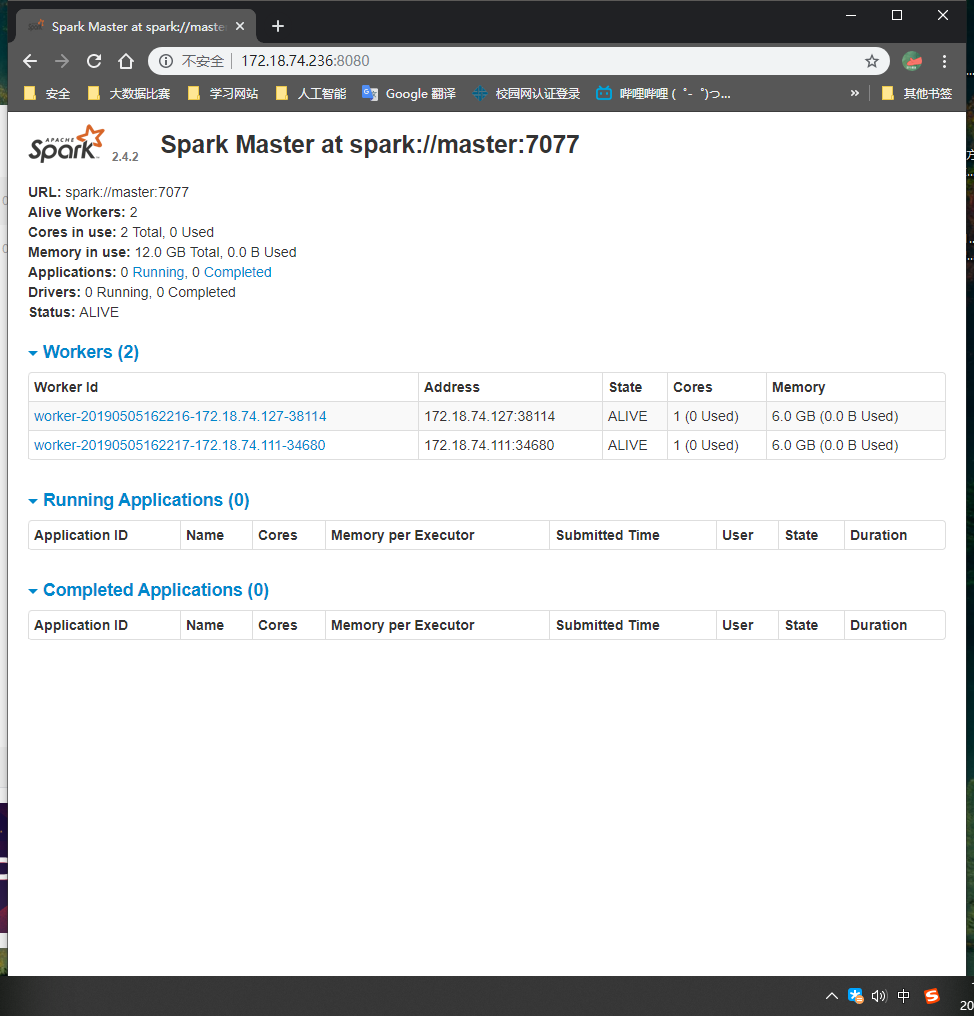Switch the 中 input language indicator
This screenshot has width=974, height=1016.
[903, 996]
